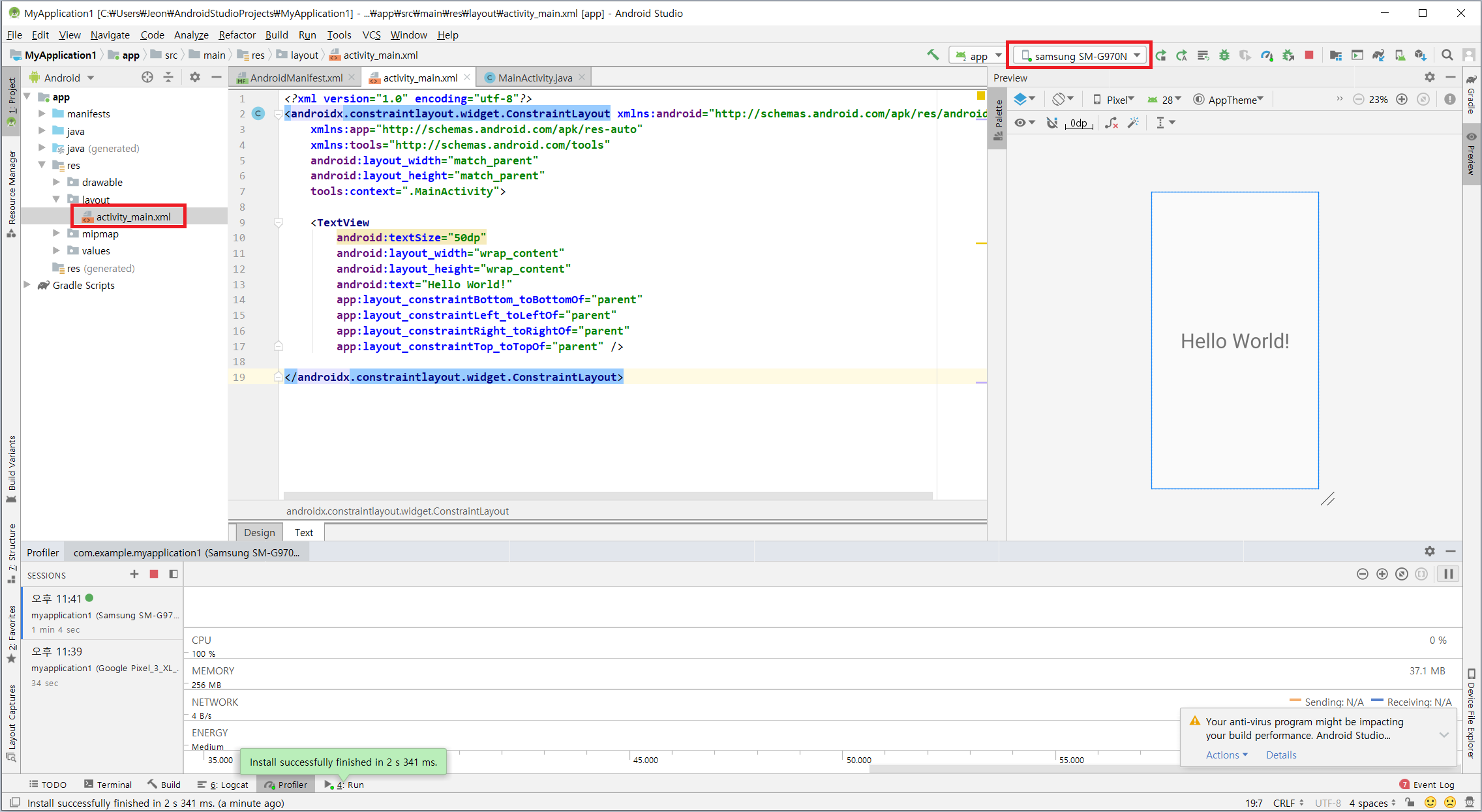This screenshot has width=1482, height=812.
Task: Click Infer Constraints magic wand icon
Action: (1134, 123)
